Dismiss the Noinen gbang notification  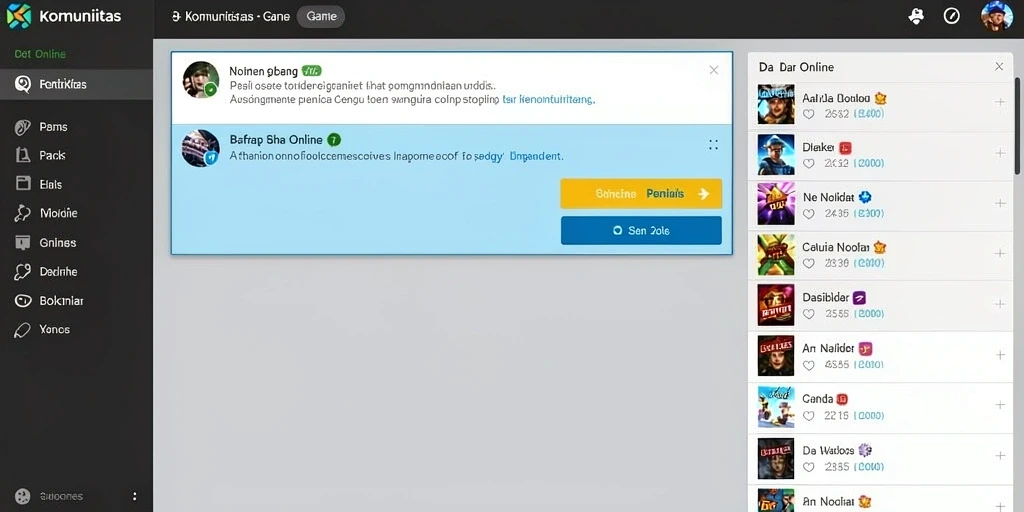tap(714, 70)
